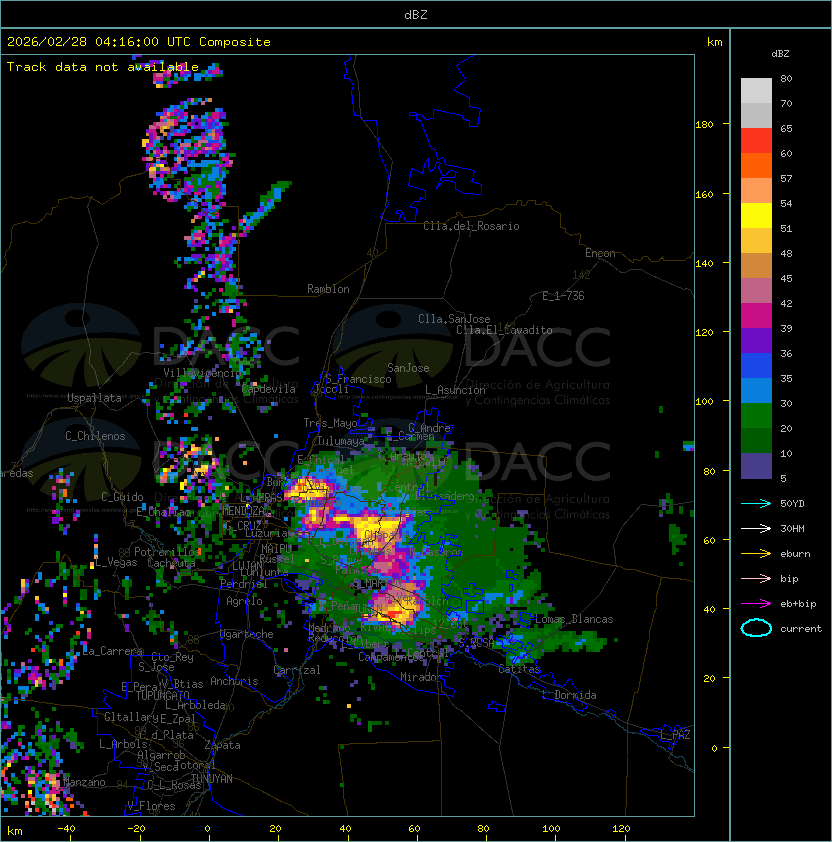Click the 'L_Dormida' map label

coord(569,695)
